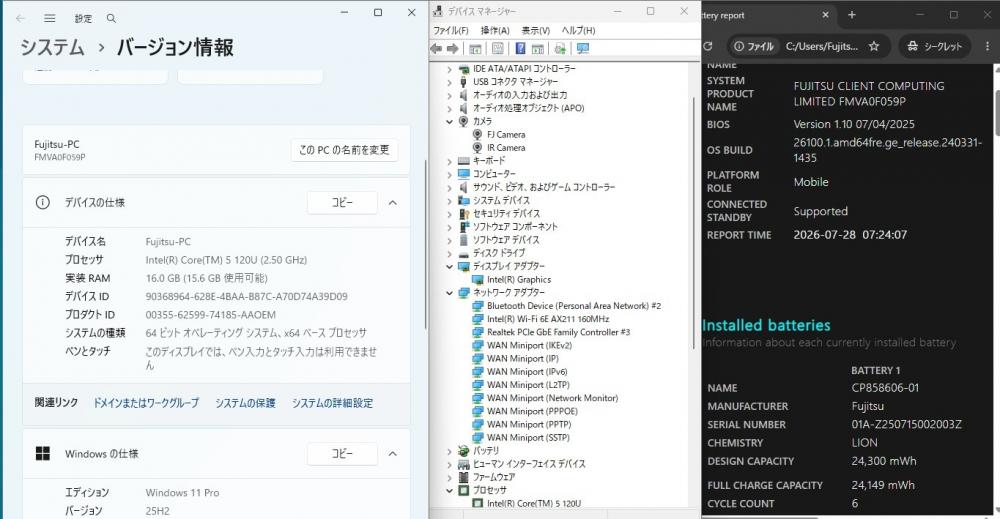The image size is (1000, 519).
Task: Open the ファイル(F) menu
Action: (x=451, y=30)
